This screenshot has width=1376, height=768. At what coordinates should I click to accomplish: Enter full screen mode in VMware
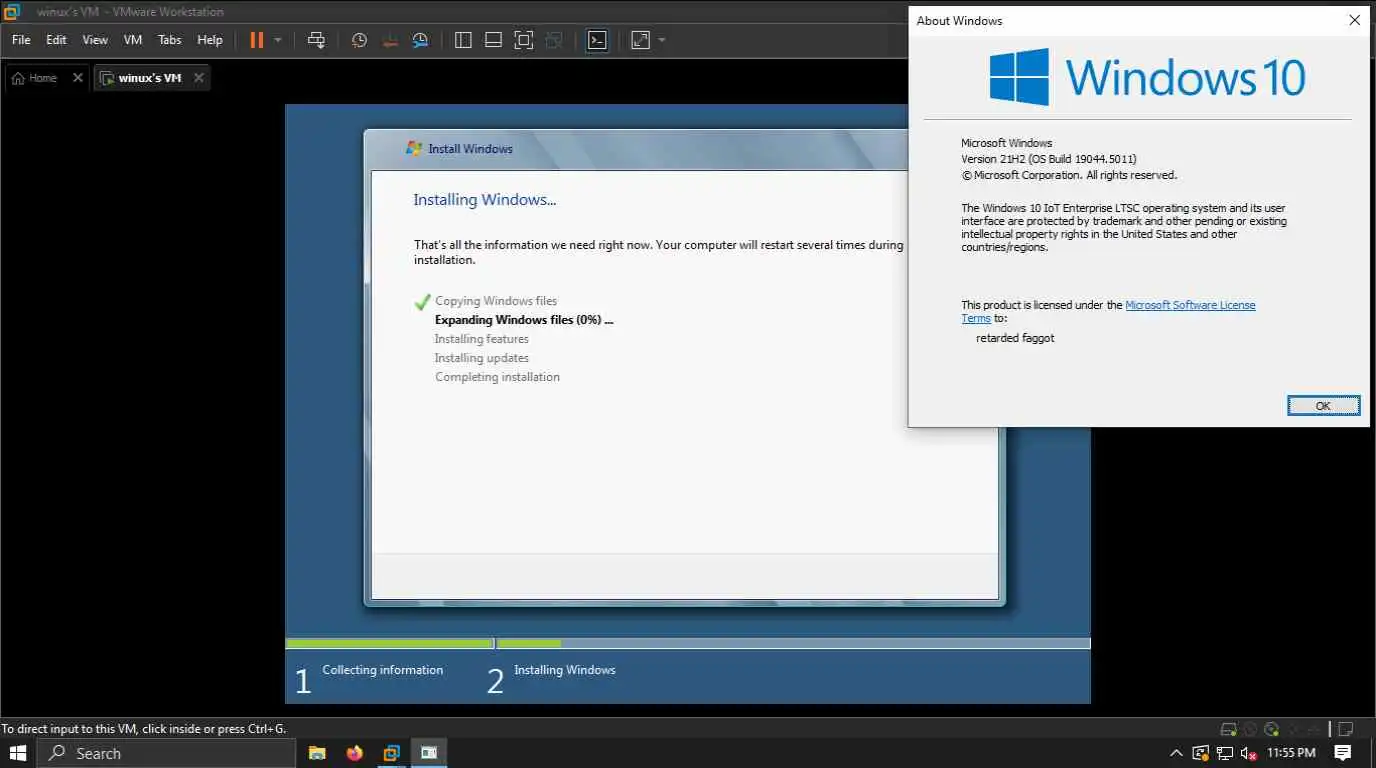(523, 40)
